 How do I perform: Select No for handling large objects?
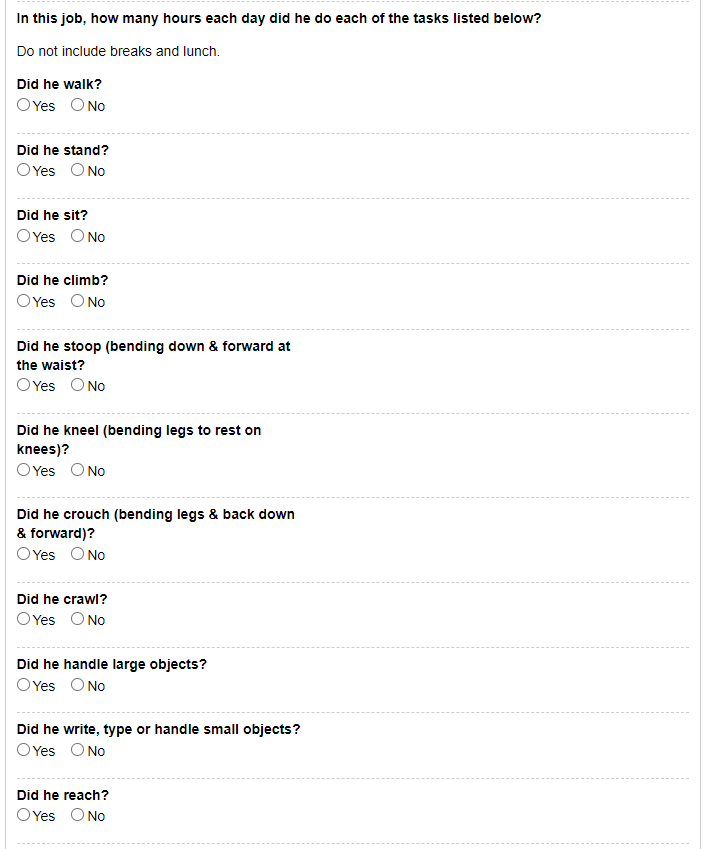click(77, 685)
